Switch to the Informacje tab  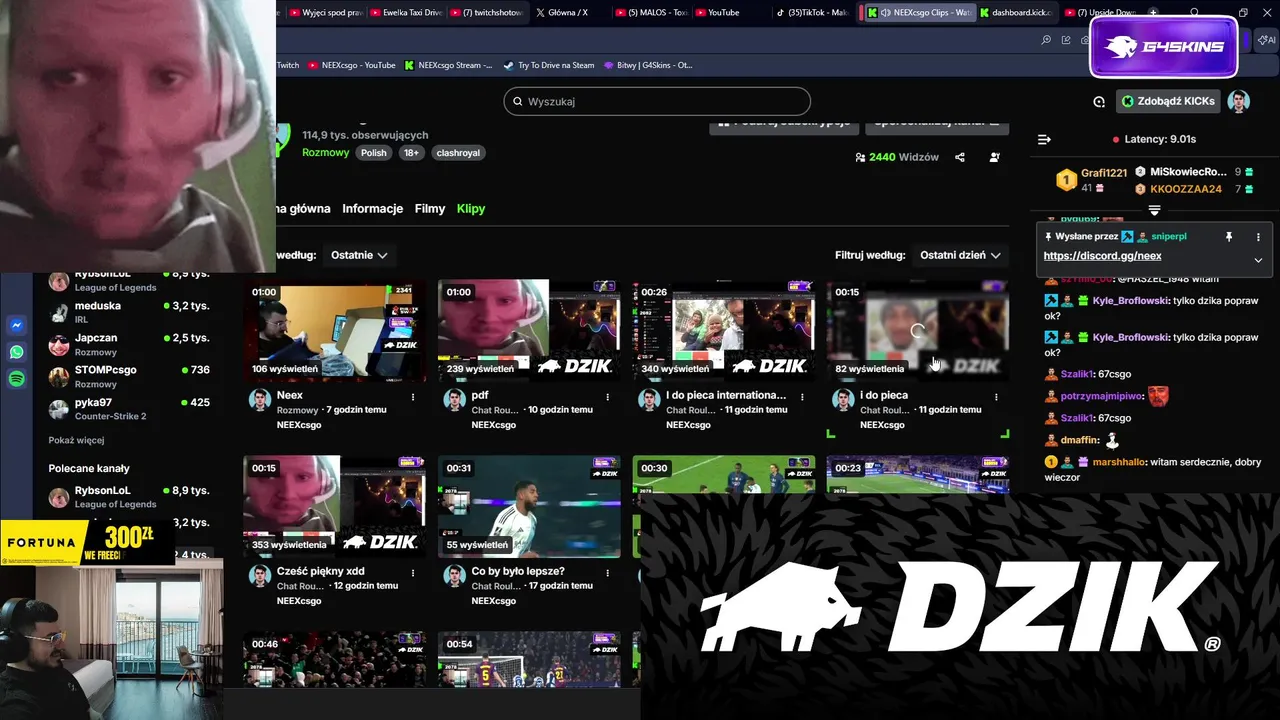372,209
